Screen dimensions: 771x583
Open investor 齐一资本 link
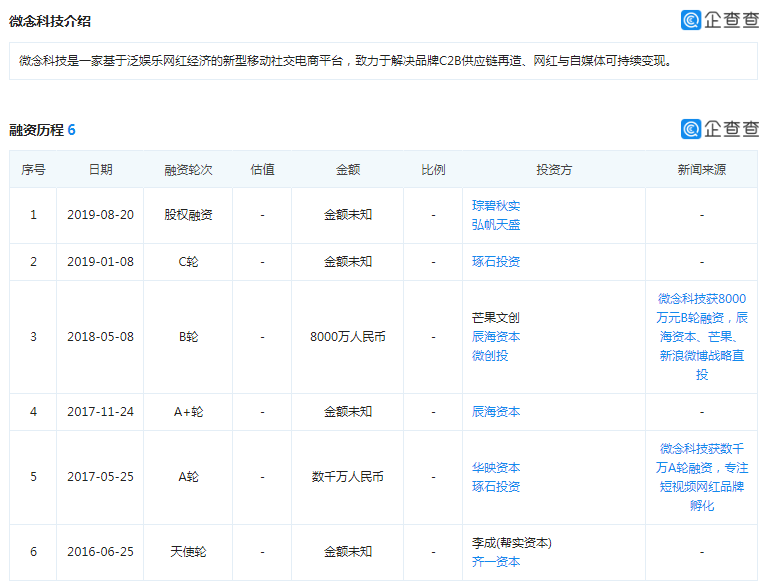(496, 562)
